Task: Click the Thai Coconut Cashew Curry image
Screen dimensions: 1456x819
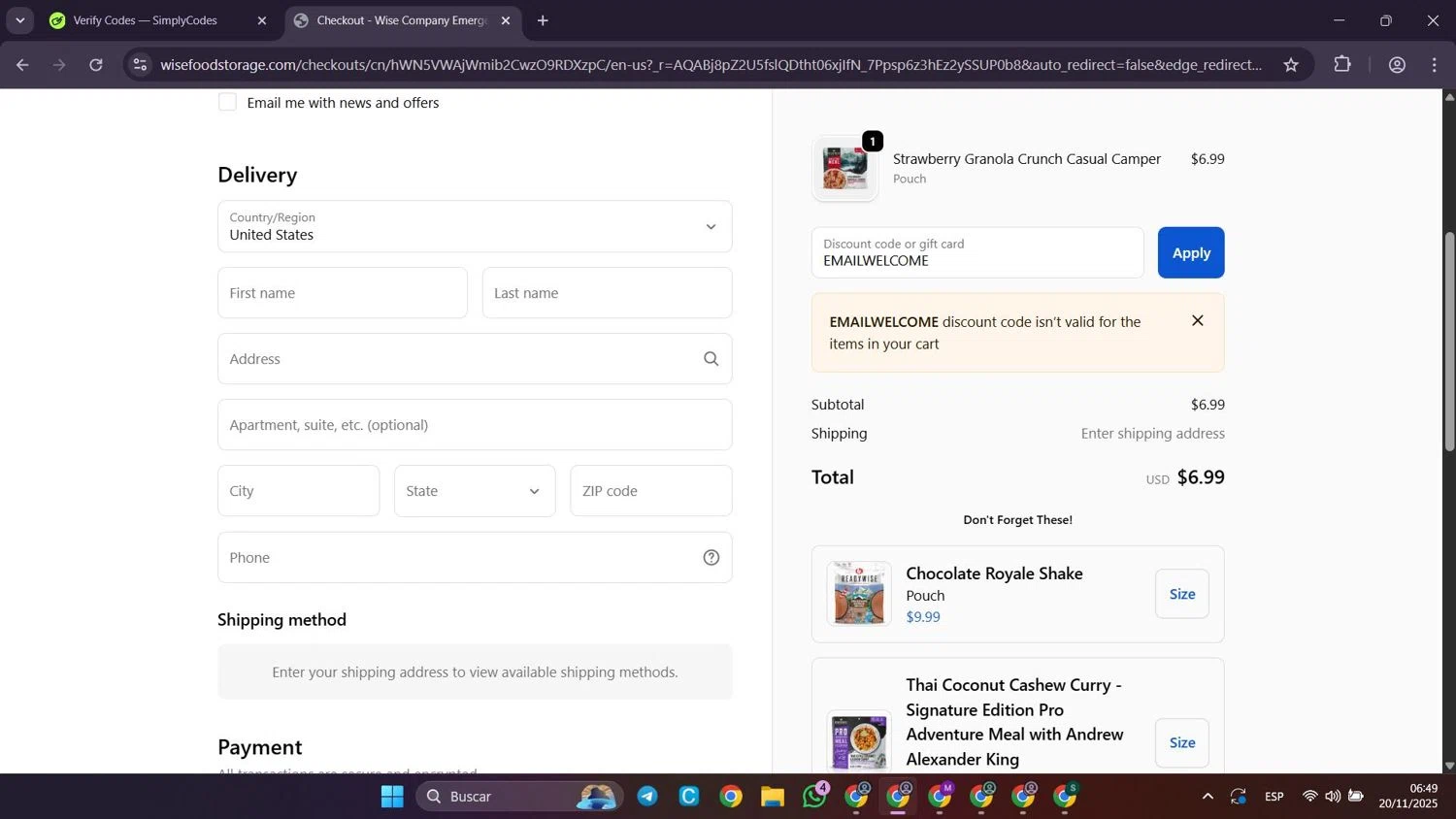Action: coord(859,741)
